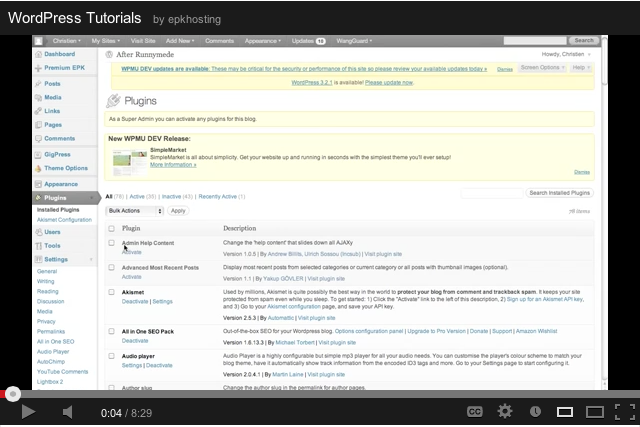Click the installed plugins search field

(x=492, y=193)
